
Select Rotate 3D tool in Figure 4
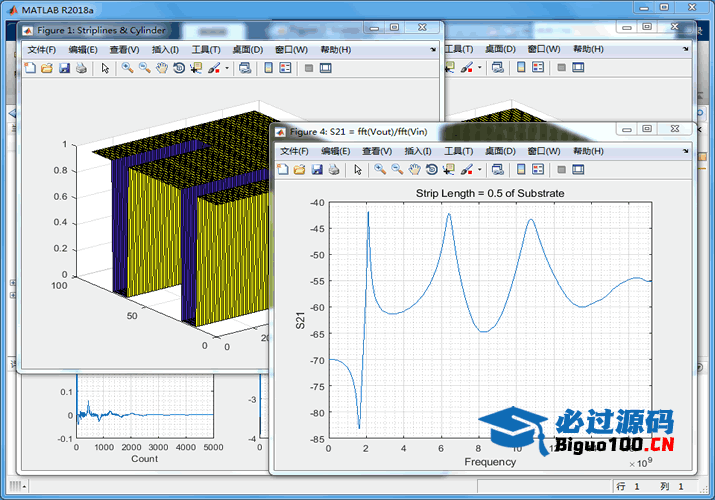pos(431,170)
